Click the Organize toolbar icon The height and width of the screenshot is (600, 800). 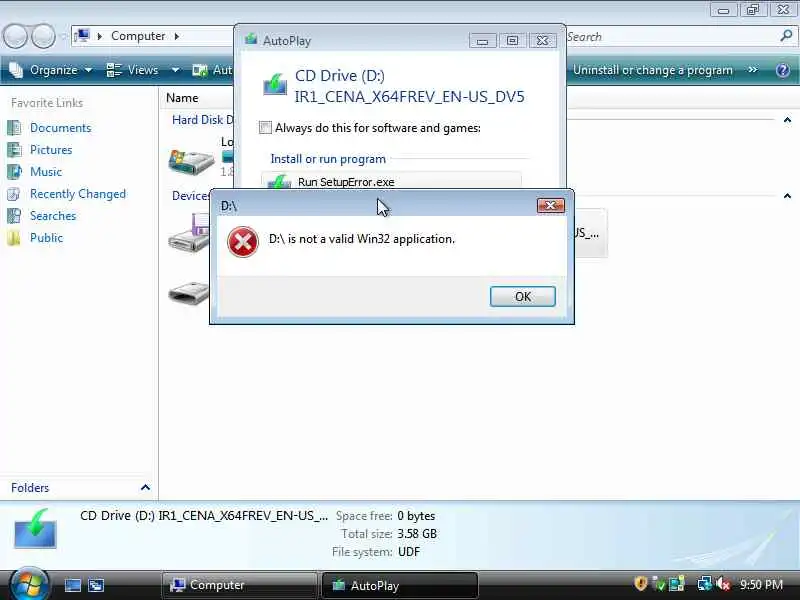[x=16, y=70]
